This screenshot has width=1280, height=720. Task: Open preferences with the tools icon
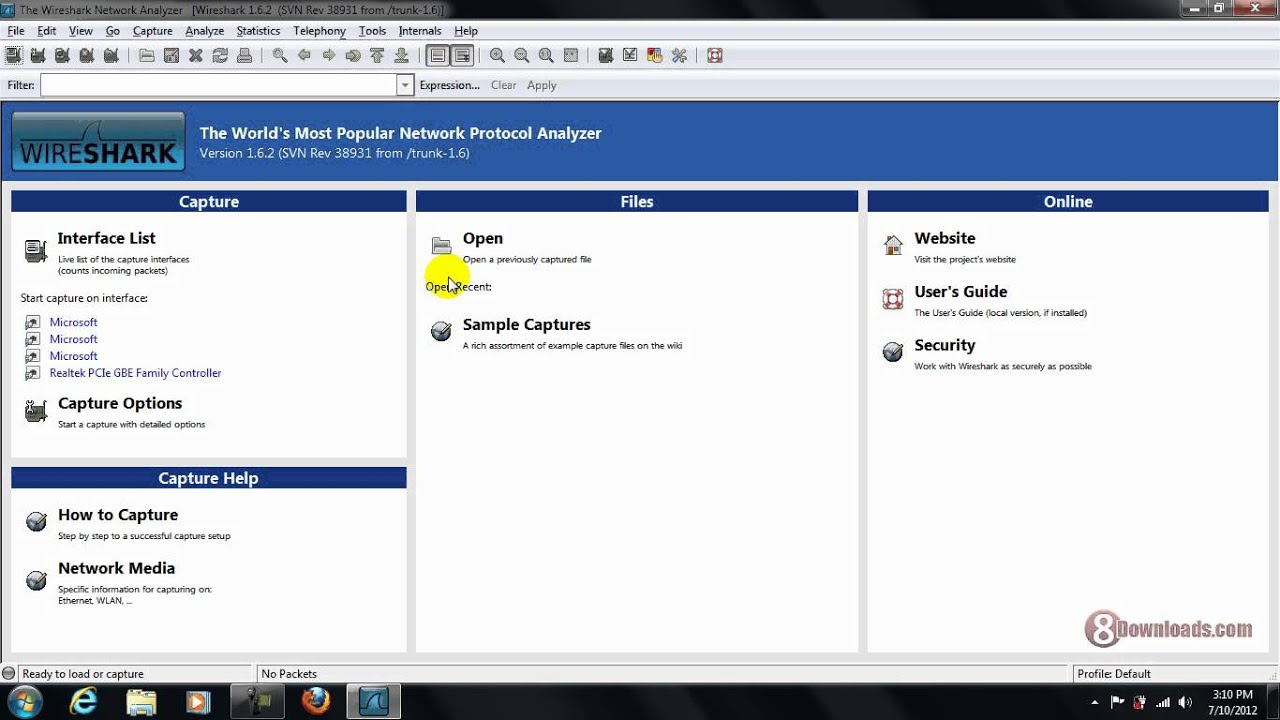click(679, 56)
